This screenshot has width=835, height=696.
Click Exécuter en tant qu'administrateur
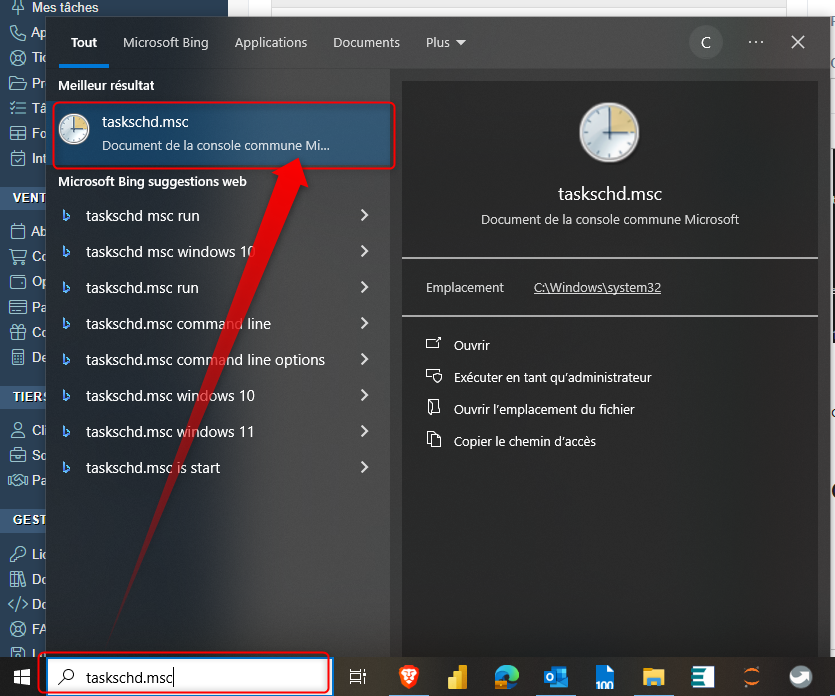[x=552, y=377]
